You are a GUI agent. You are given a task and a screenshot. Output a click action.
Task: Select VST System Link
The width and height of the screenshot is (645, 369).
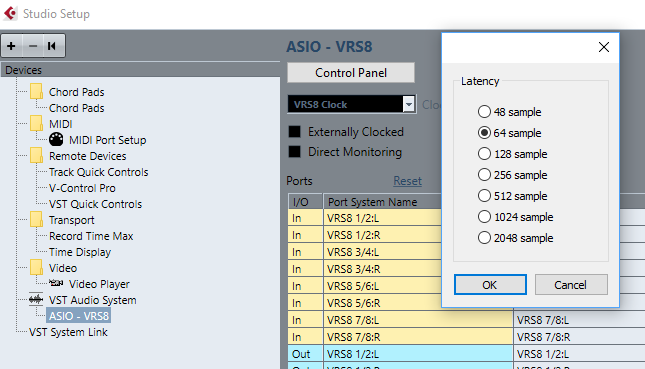pyautogui.click(x=68, y=332)
